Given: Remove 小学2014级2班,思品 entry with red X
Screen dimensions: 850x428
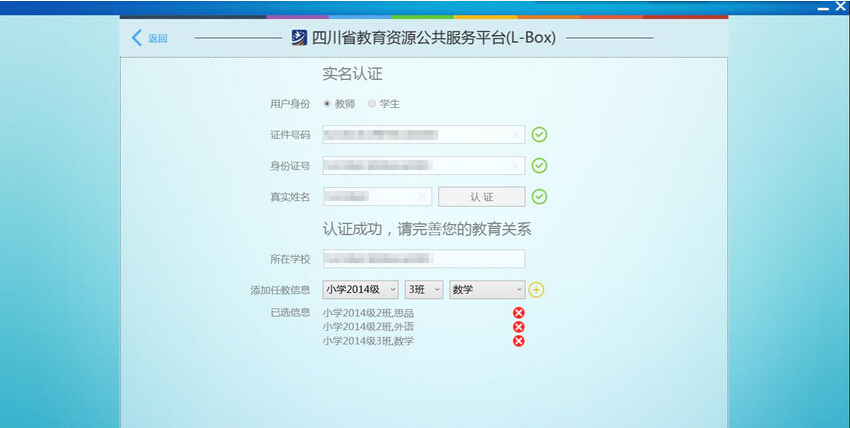Looking at the screenshot, I should [519, 313].
